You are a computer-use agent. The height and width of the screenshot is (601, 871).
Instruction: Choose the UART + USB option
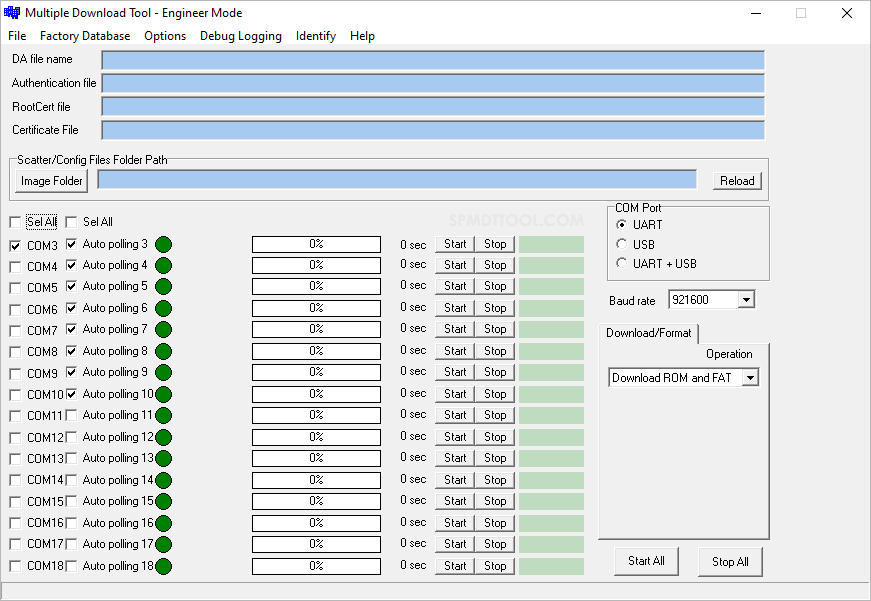click(x=622, y=263)
